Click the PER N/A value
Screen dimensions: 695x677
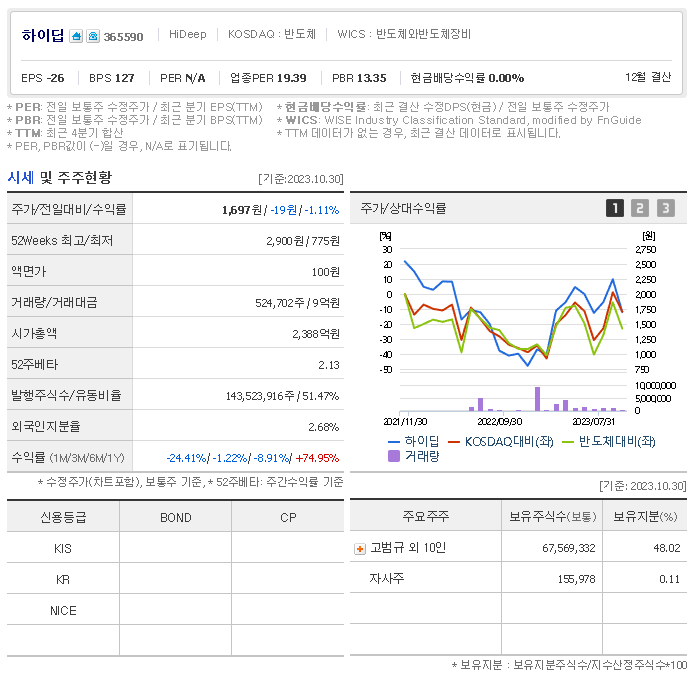(x=183, y=78)
